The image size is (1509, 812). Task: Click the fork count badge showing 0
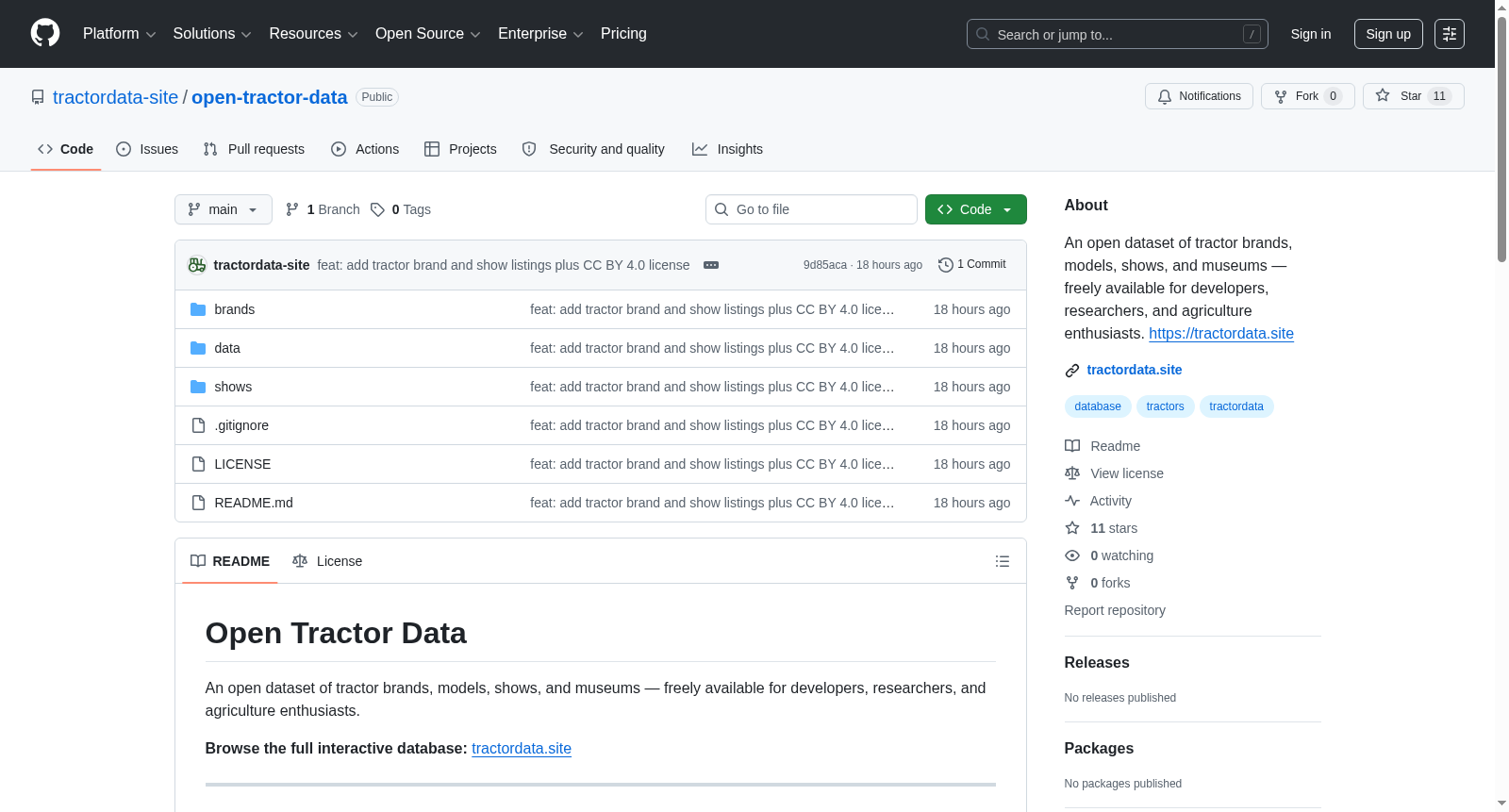pos(1334,96)
